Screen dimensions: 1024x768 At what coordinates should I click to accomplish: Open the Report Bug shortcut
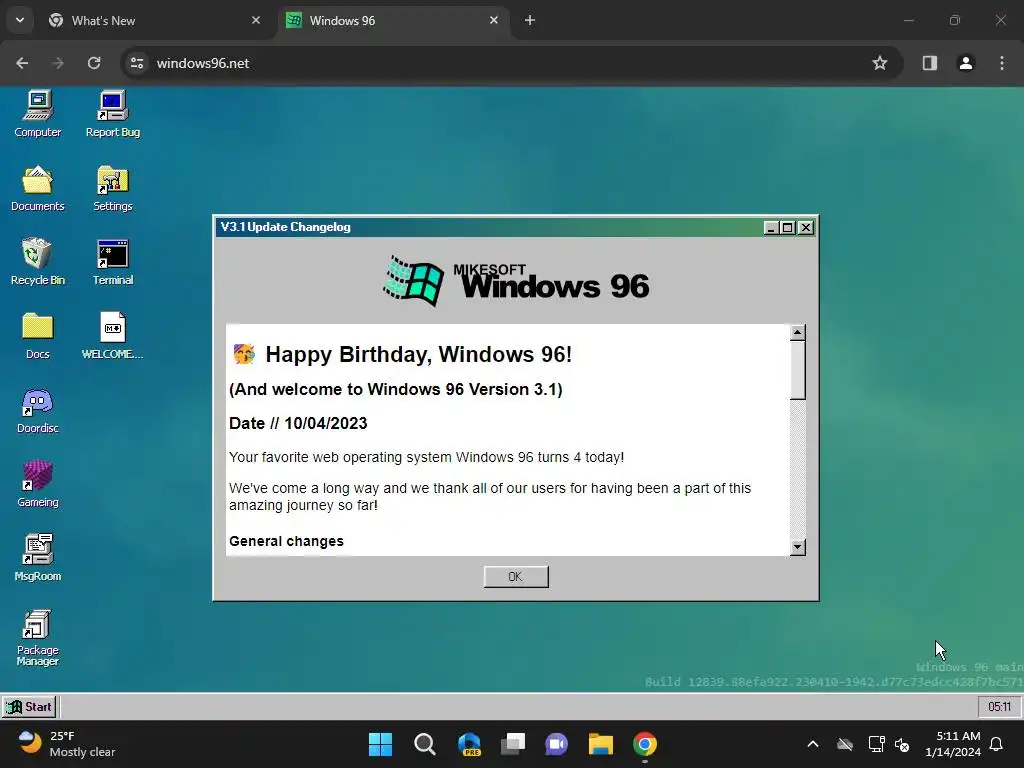click(112, 114)
